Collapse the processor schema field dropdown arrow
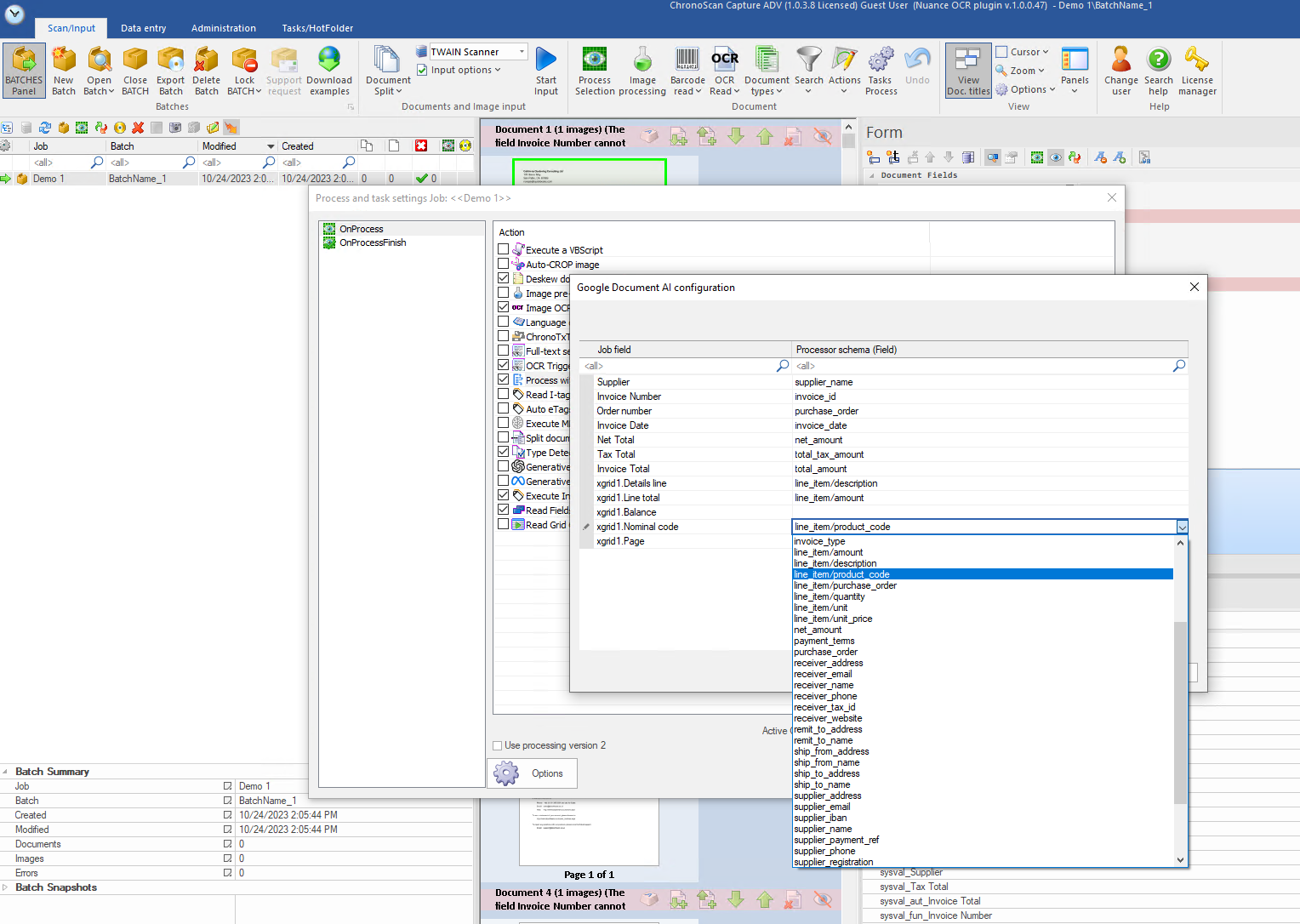The height and width of the screenshot is (924, 1300). 1182,528
